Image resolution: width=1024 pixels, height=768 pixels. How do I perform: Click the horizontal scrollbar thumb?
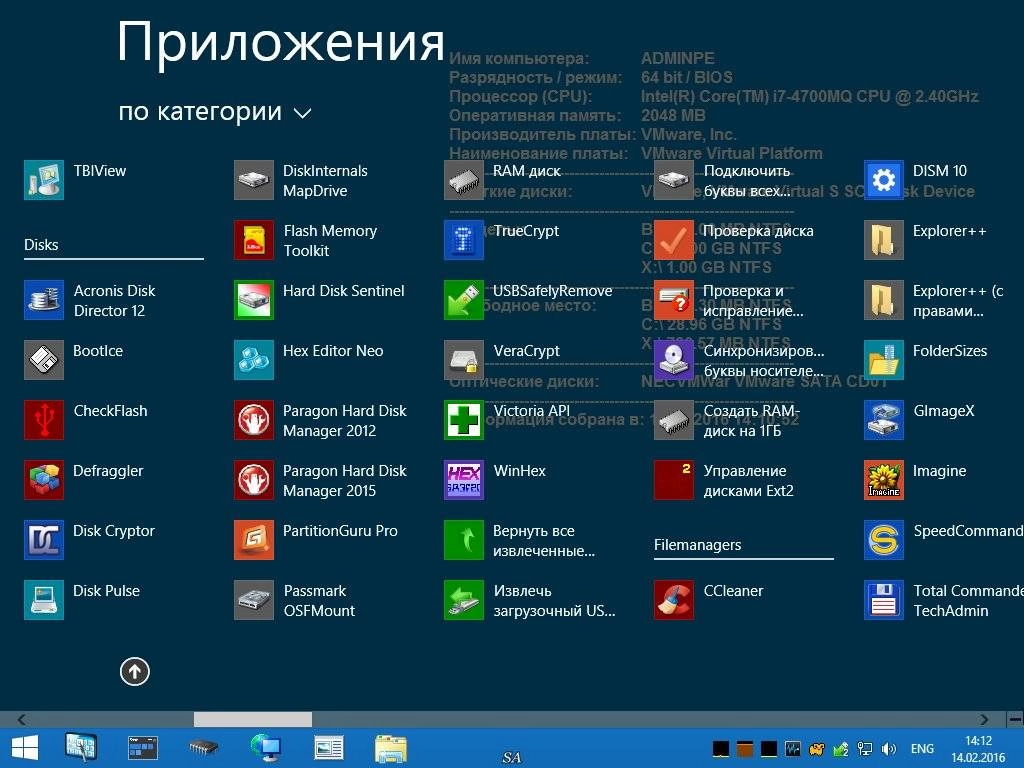pos(253,720)
